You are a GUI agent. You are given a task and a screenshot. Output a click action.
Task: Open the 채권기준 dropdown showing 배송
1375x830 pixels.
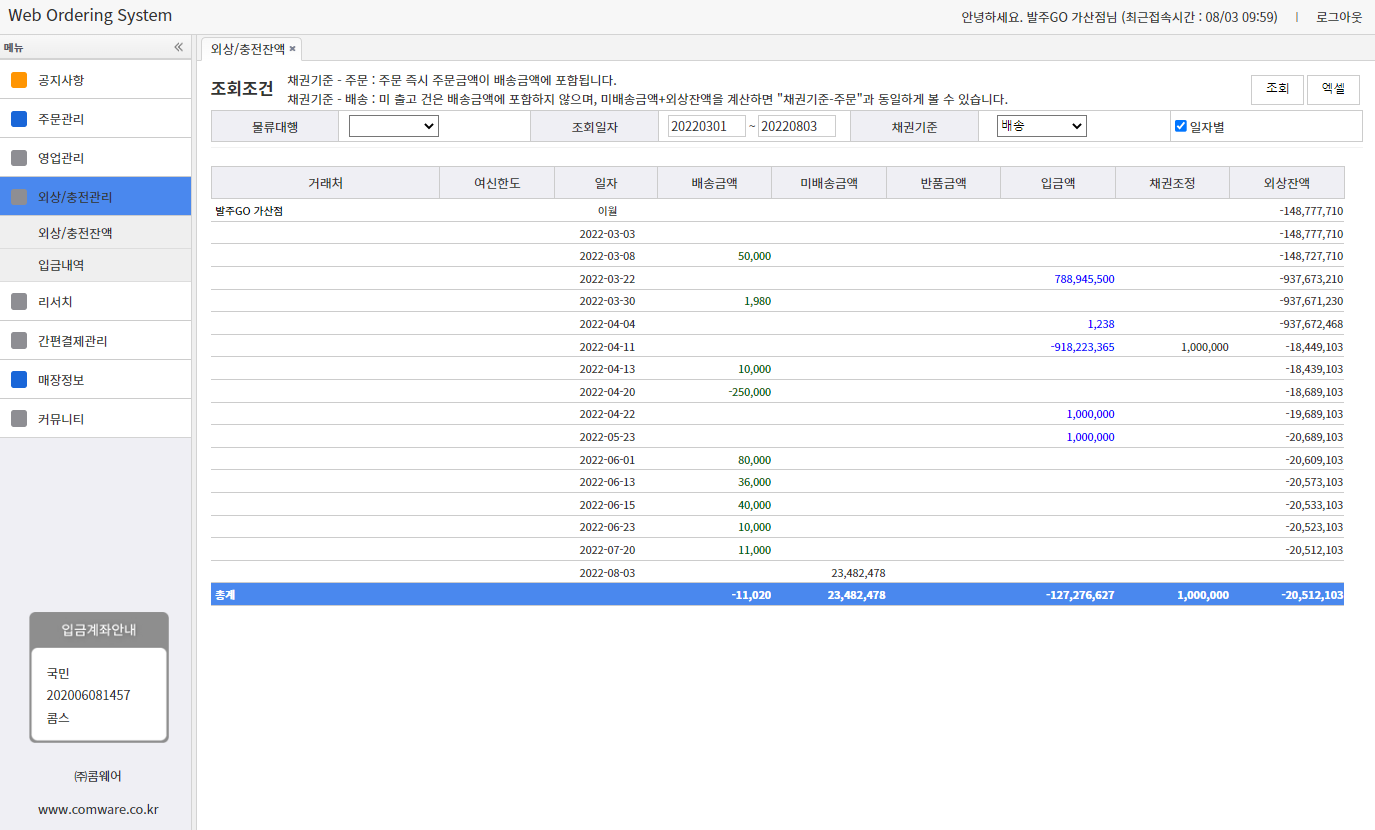click(x=1041, y=126)
